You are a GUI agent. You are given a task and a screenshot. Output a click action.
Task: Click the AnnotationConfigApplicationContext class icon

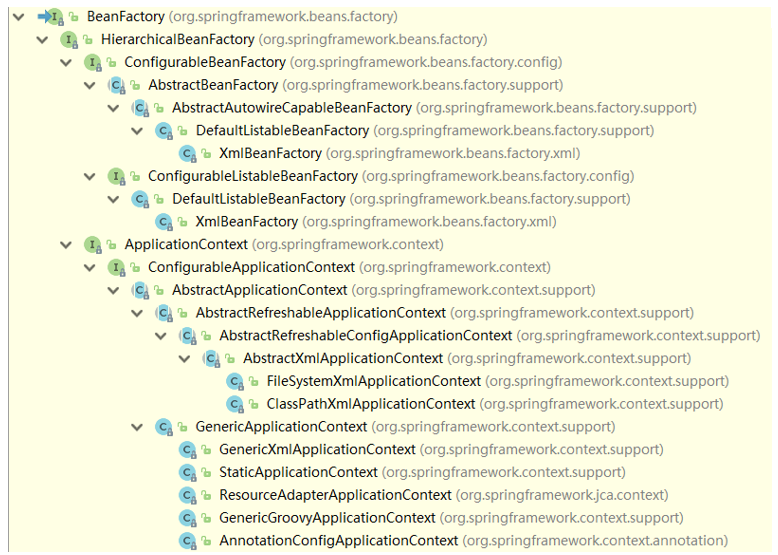tap(187, 541)
